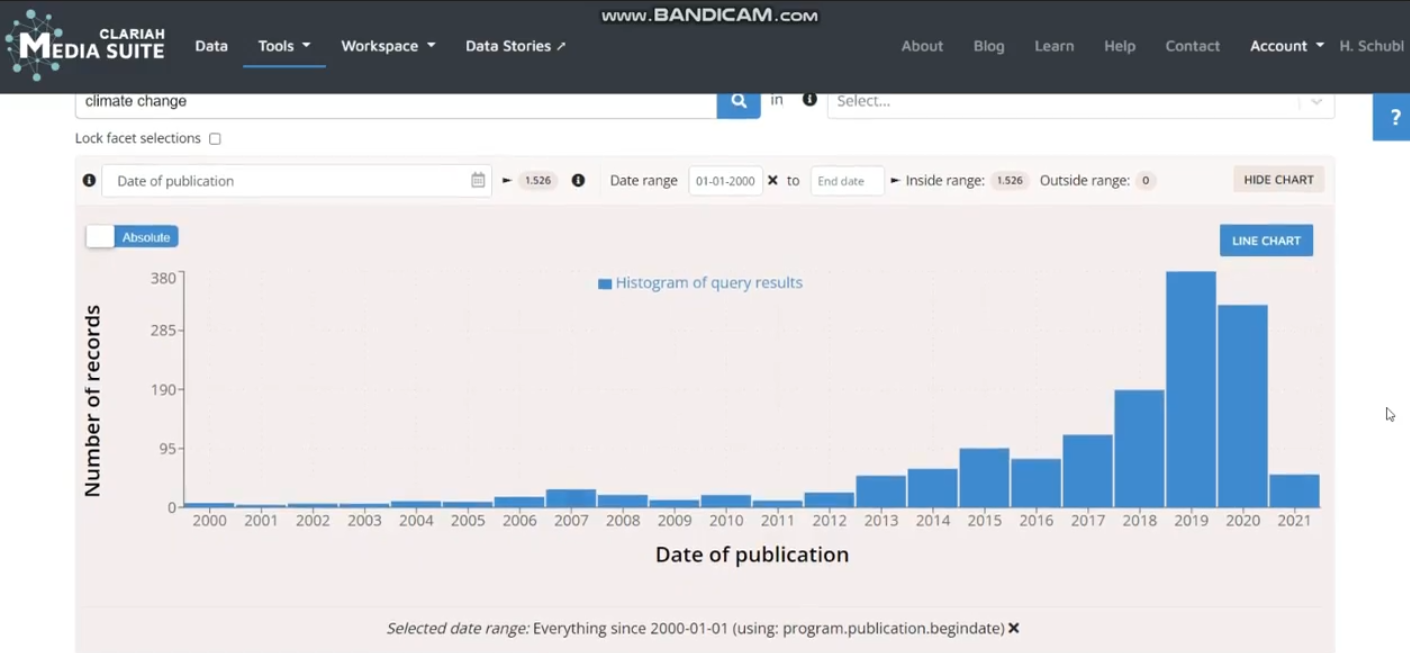Open the blue question mark help tab
This screenshot has width=1410, height=653.
(1394, 118)
